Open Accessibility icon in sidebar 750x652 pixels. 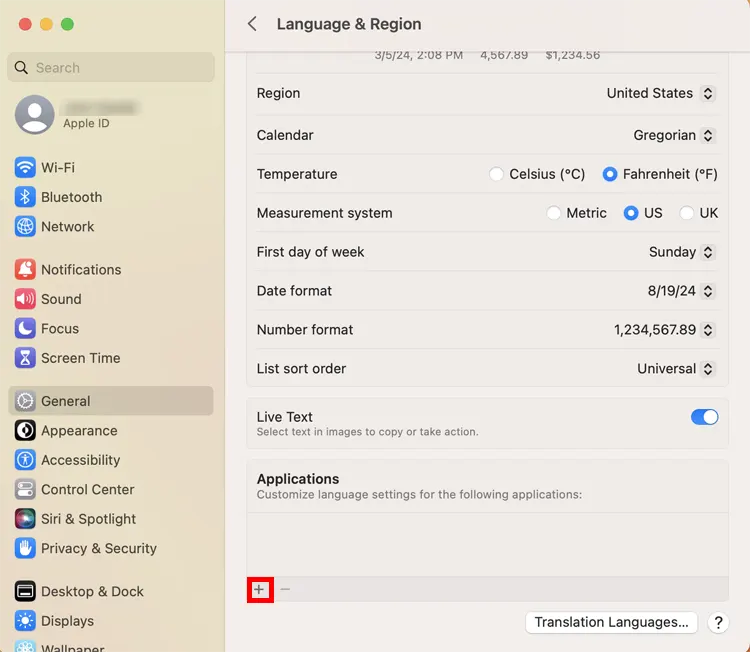[25, 460]
